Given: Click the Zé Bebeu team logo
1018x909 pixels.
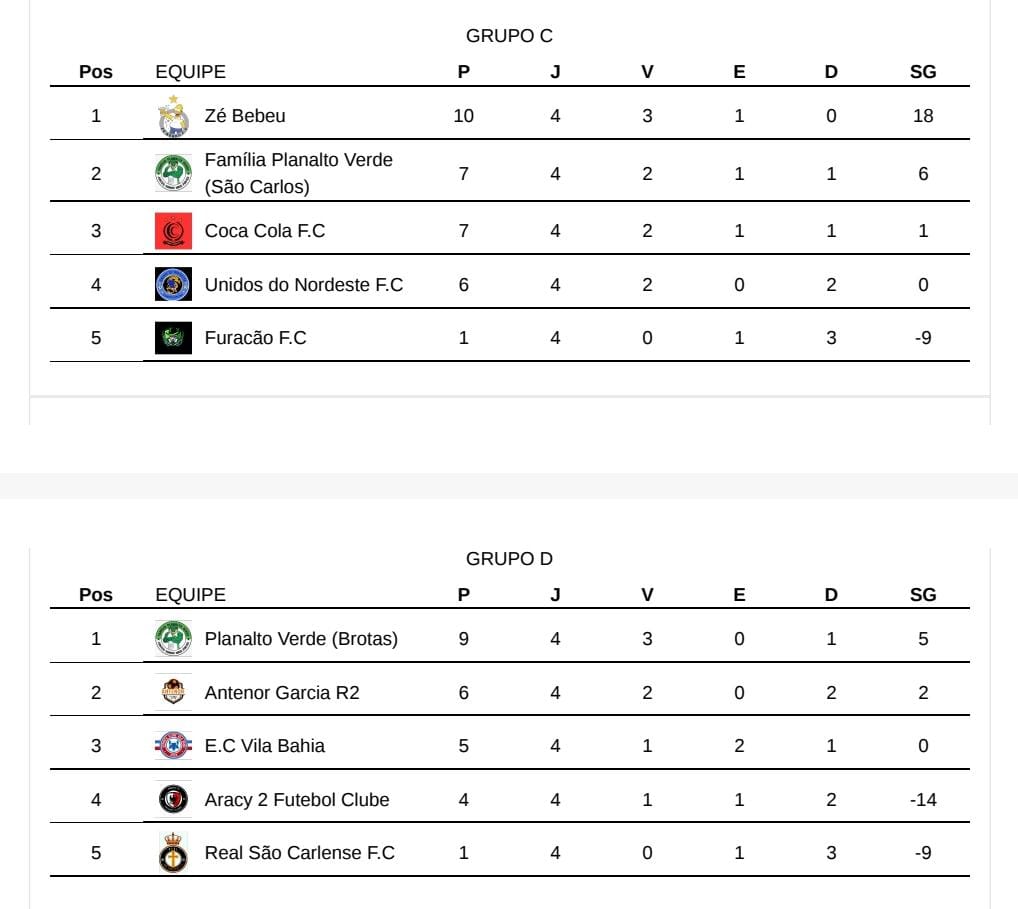Looking at the screenshot, I should coord(173,116).
